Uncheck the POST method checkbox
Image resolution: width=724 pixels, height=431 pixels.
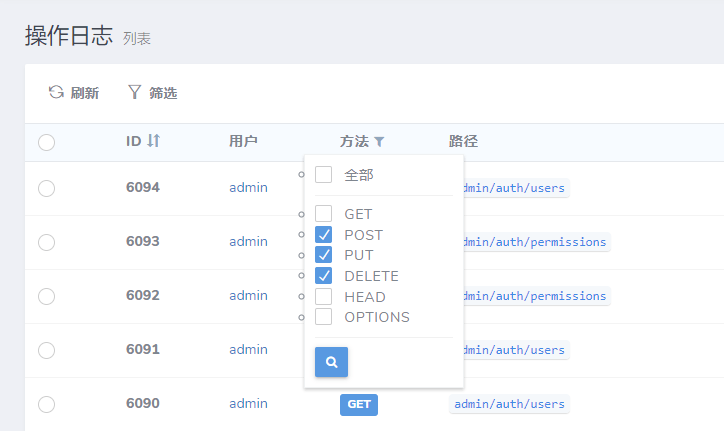[324, 235]
